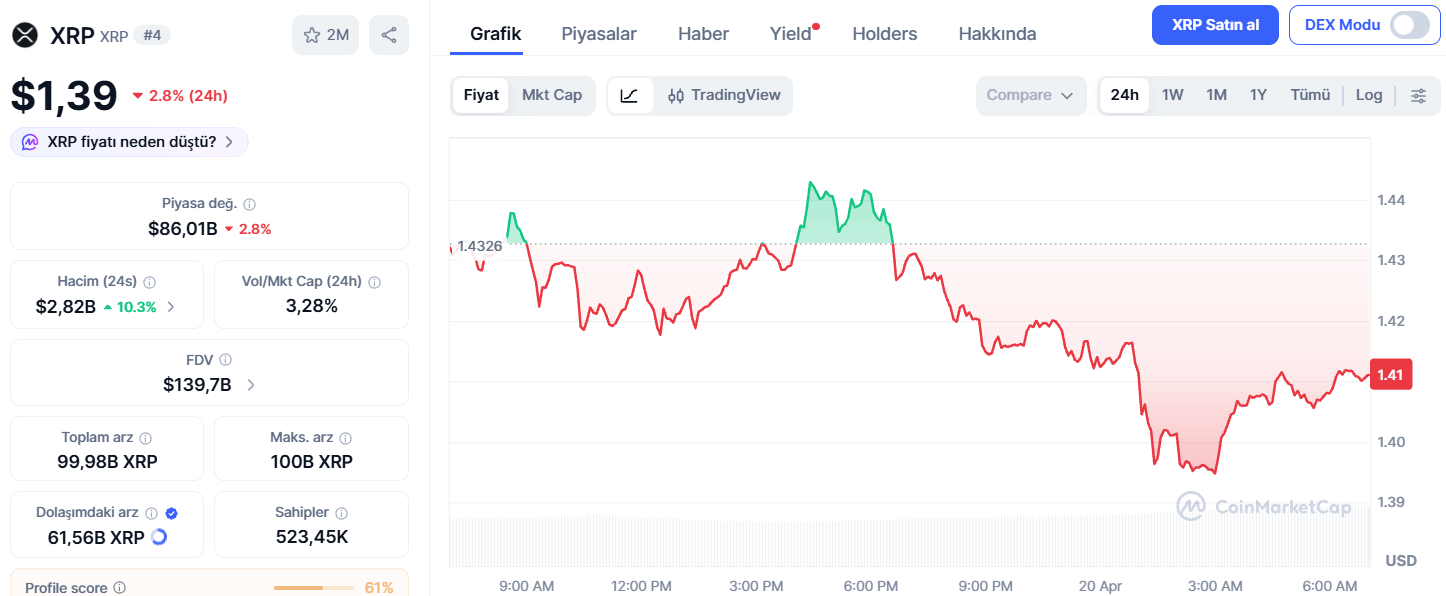Viewport: 1446px width, 596px height.
Task: Enable Log scale on chart
Action: coord(1369,96)
